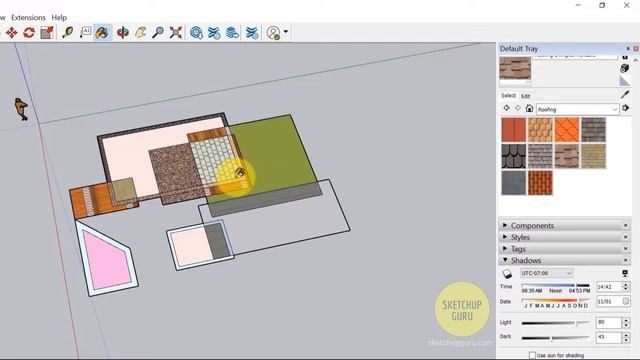This screenshot has width=640, height=360.
Task: Click the Zoom Extents tool
Action: tap(176, 33)
